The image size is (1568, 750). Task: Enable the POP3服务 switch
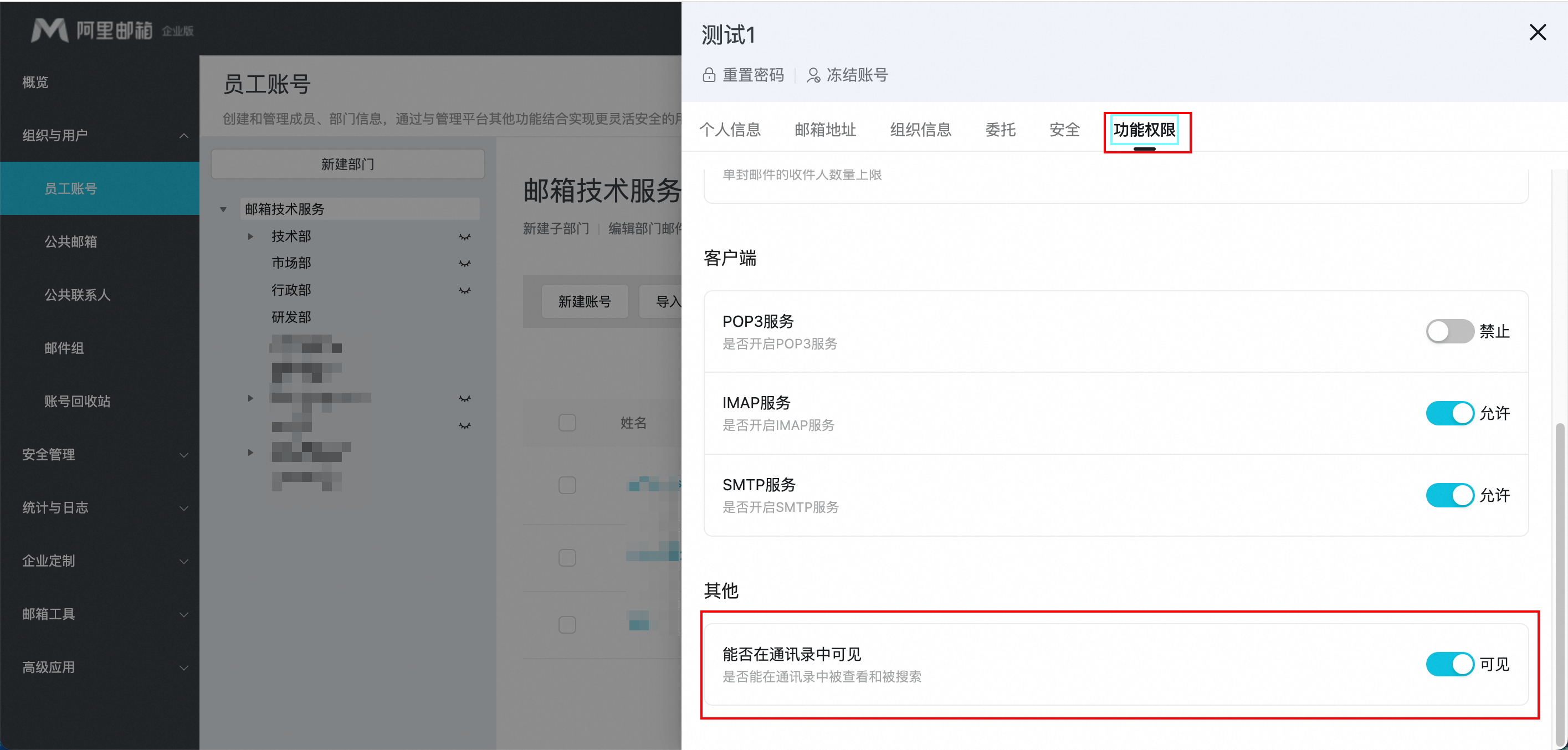point(1449,331)
